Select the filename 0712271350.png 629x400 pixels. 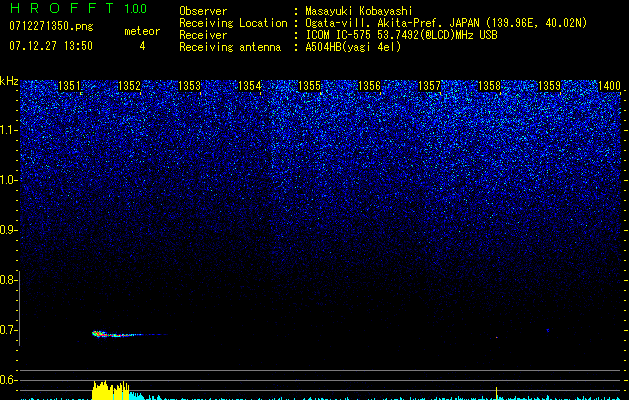51,26
